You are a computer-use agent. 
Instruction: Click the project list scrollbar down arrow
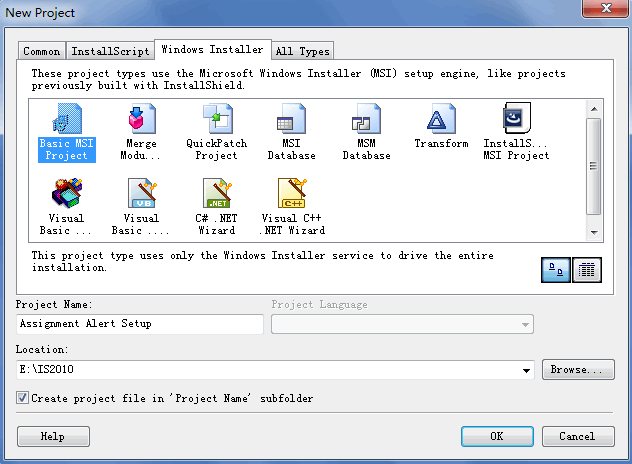pos(594,232)
